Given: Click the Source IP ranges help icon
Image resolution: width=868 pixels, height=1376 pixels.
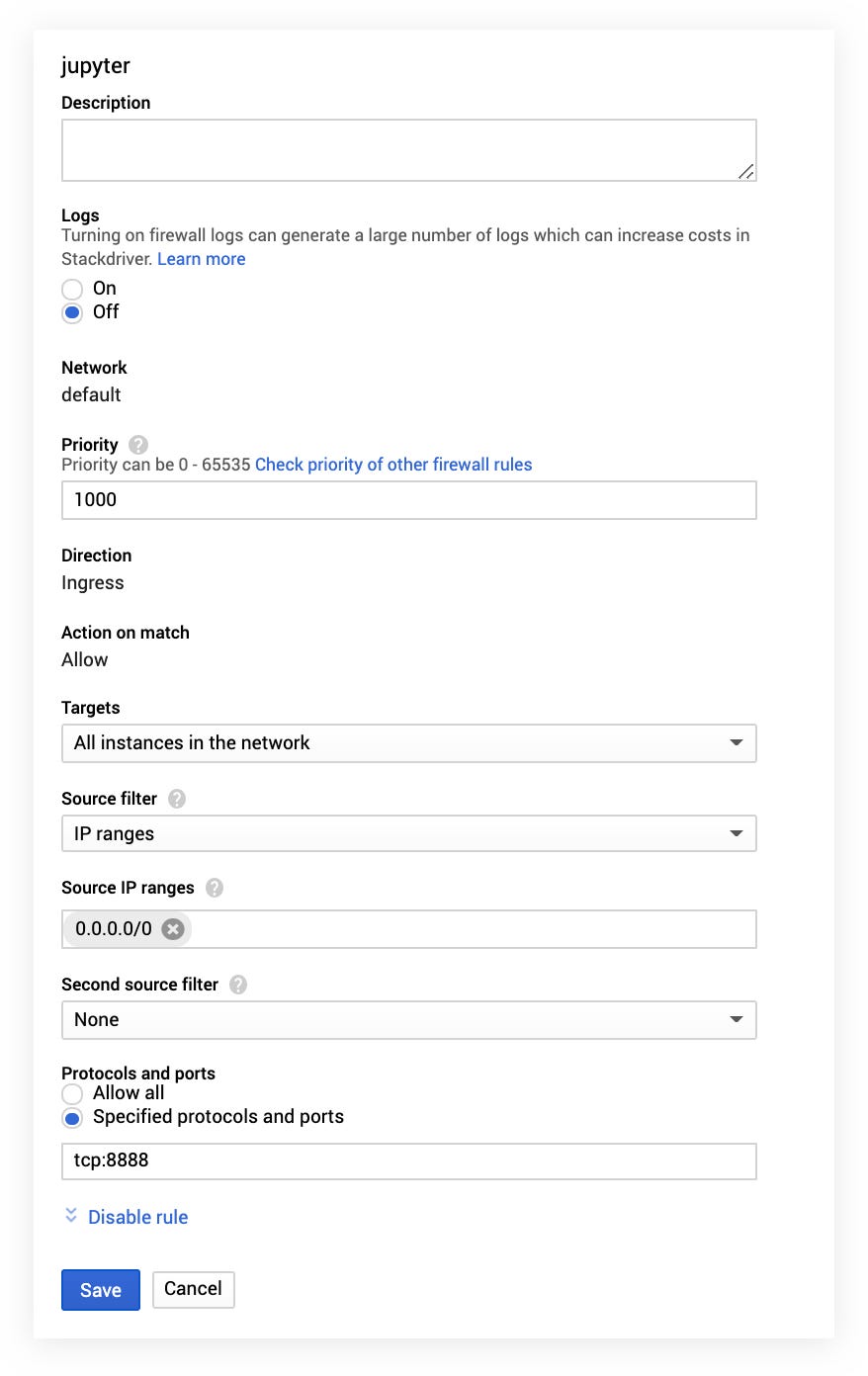Looking at the screenshot, I should pyautogui.click(x=215, y=888).
